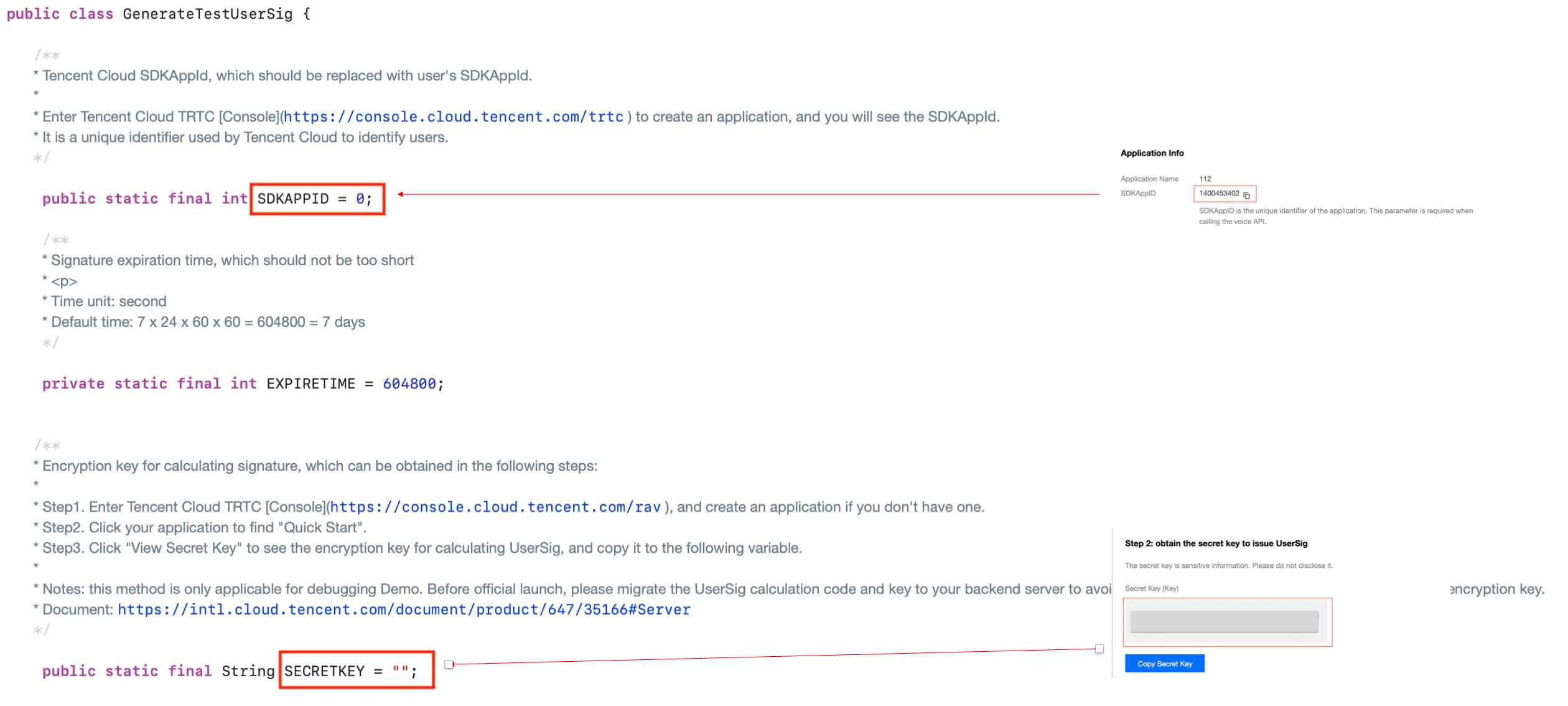This screenshot has width=1568, height=706.
Task: Click the SDKAPPID variable name in code
Action: pyautogui.click(x=293, y=199)
